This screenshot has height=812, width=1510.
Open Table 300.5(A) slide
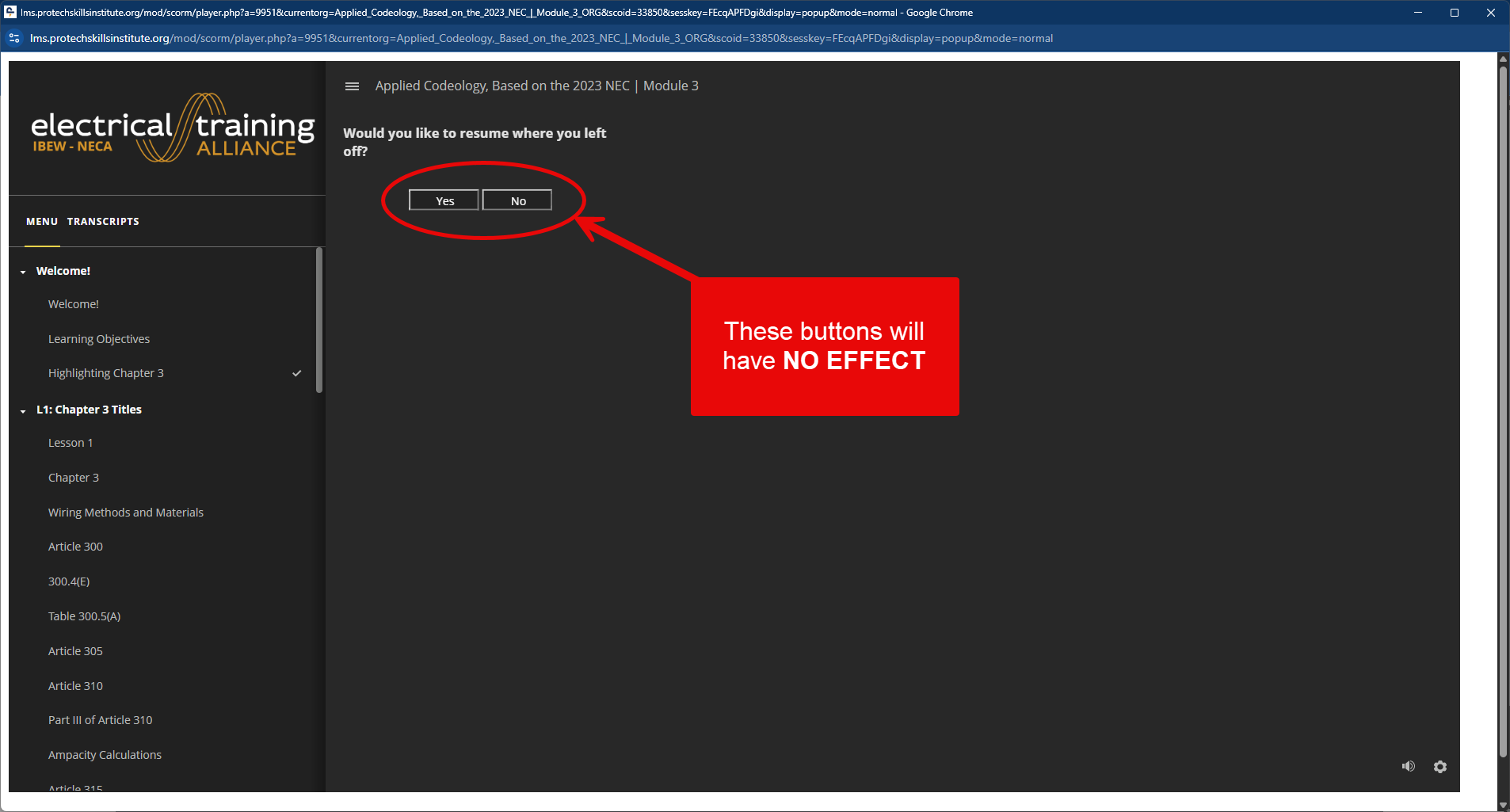click(84, 616)
